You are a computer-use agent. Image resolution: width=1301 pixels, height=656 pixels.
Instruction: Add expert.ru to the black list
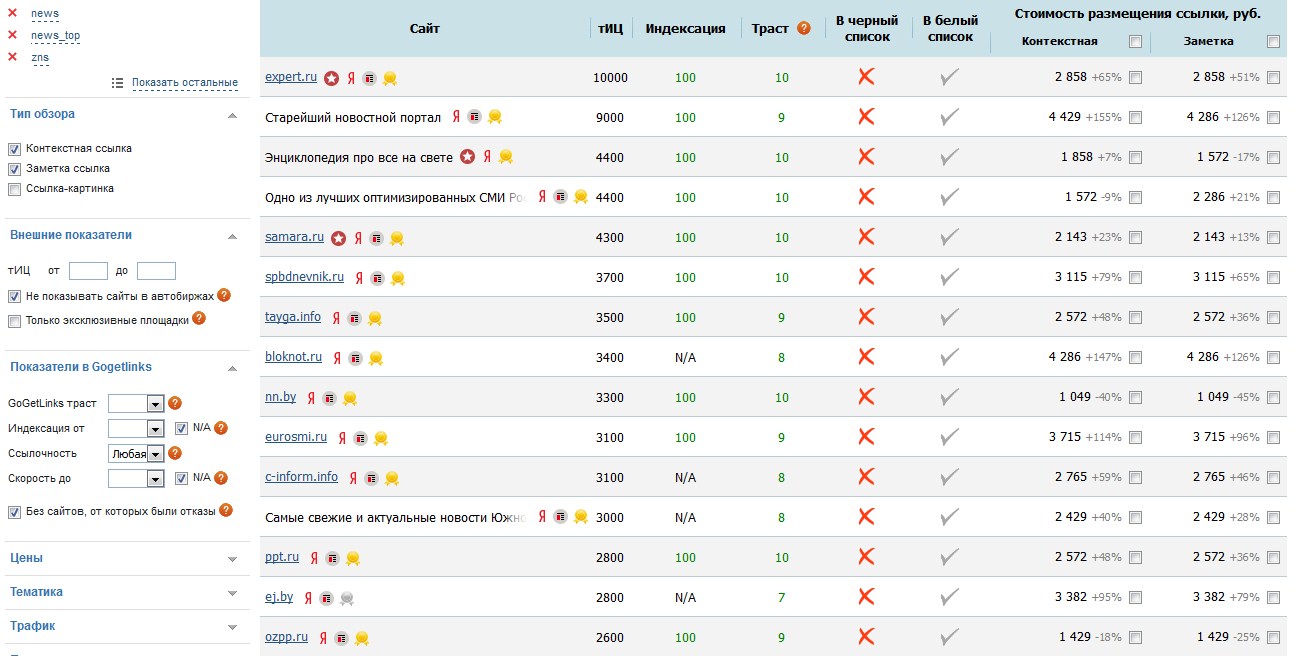click(x=866, y=77)
